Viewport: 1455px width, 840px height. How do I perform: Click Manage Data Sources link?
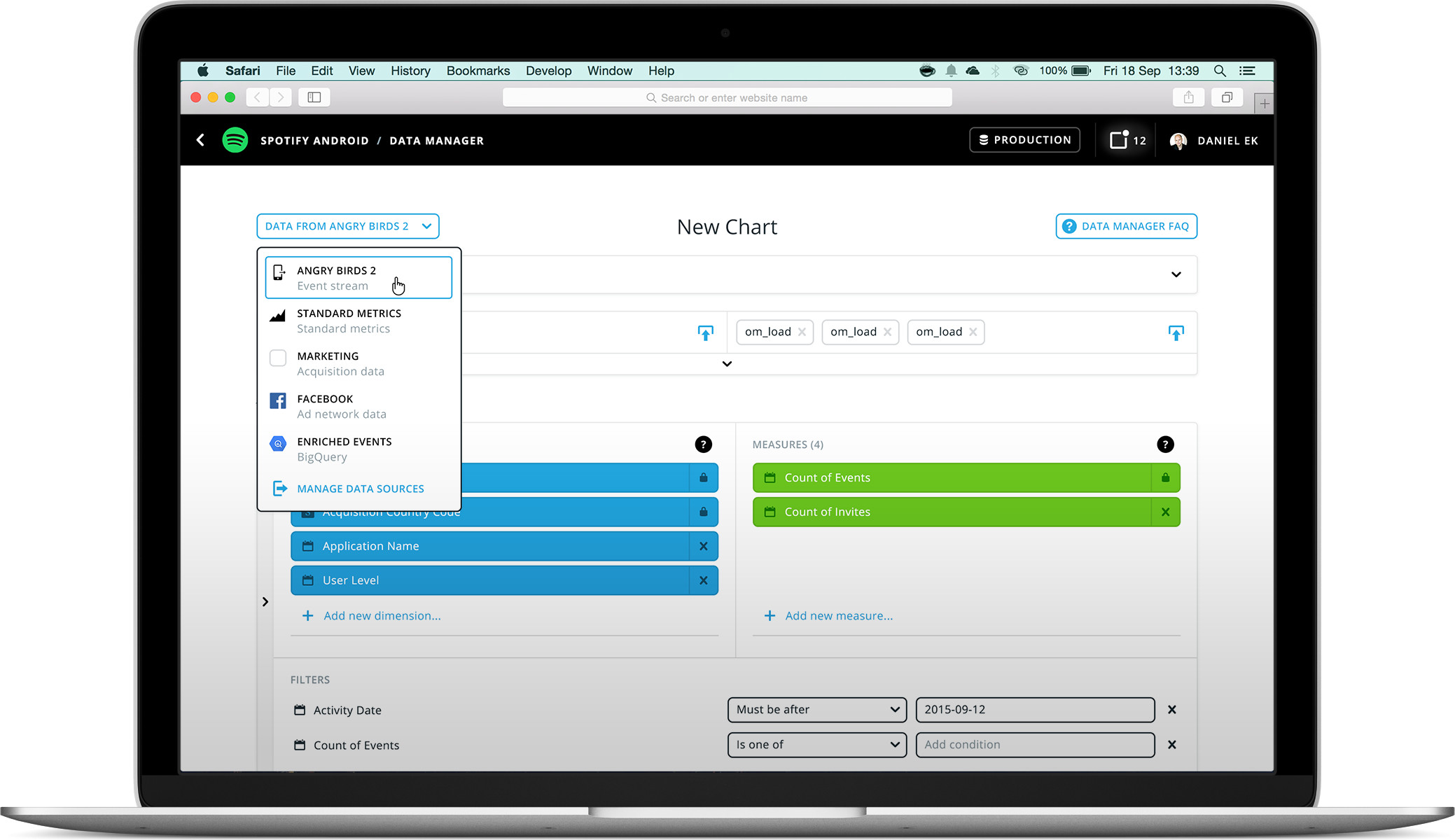[348, 489]
